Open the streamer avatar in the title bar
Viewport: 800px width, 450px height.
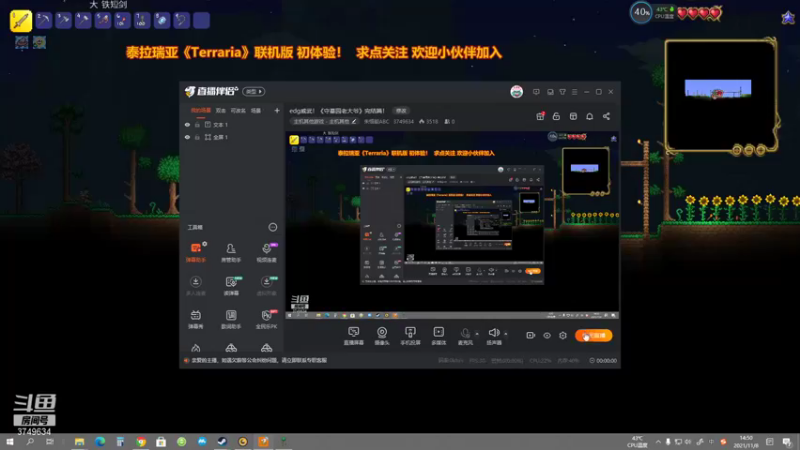pyautogui.click(x=516, y=92)
